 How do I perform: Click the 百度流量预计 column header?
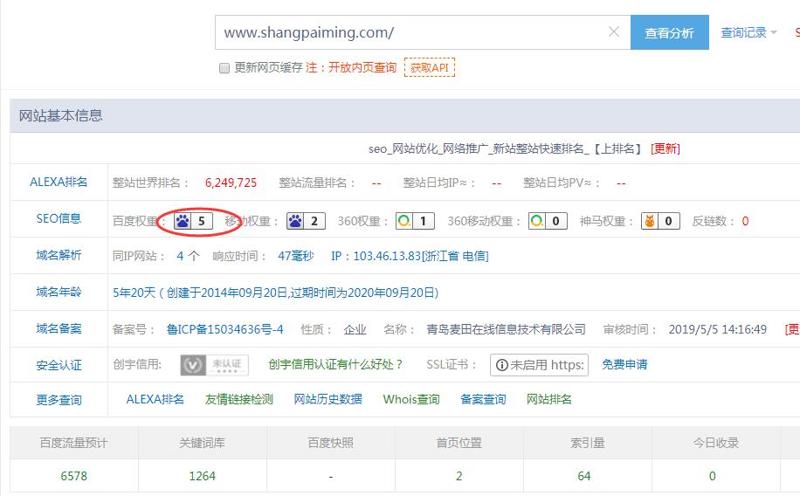coord(74,442)
